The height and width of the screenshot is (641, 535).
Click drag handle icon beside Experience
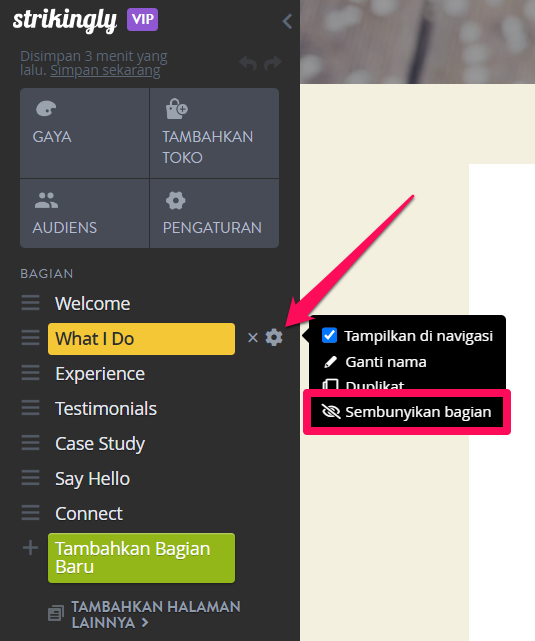point(31,373)
